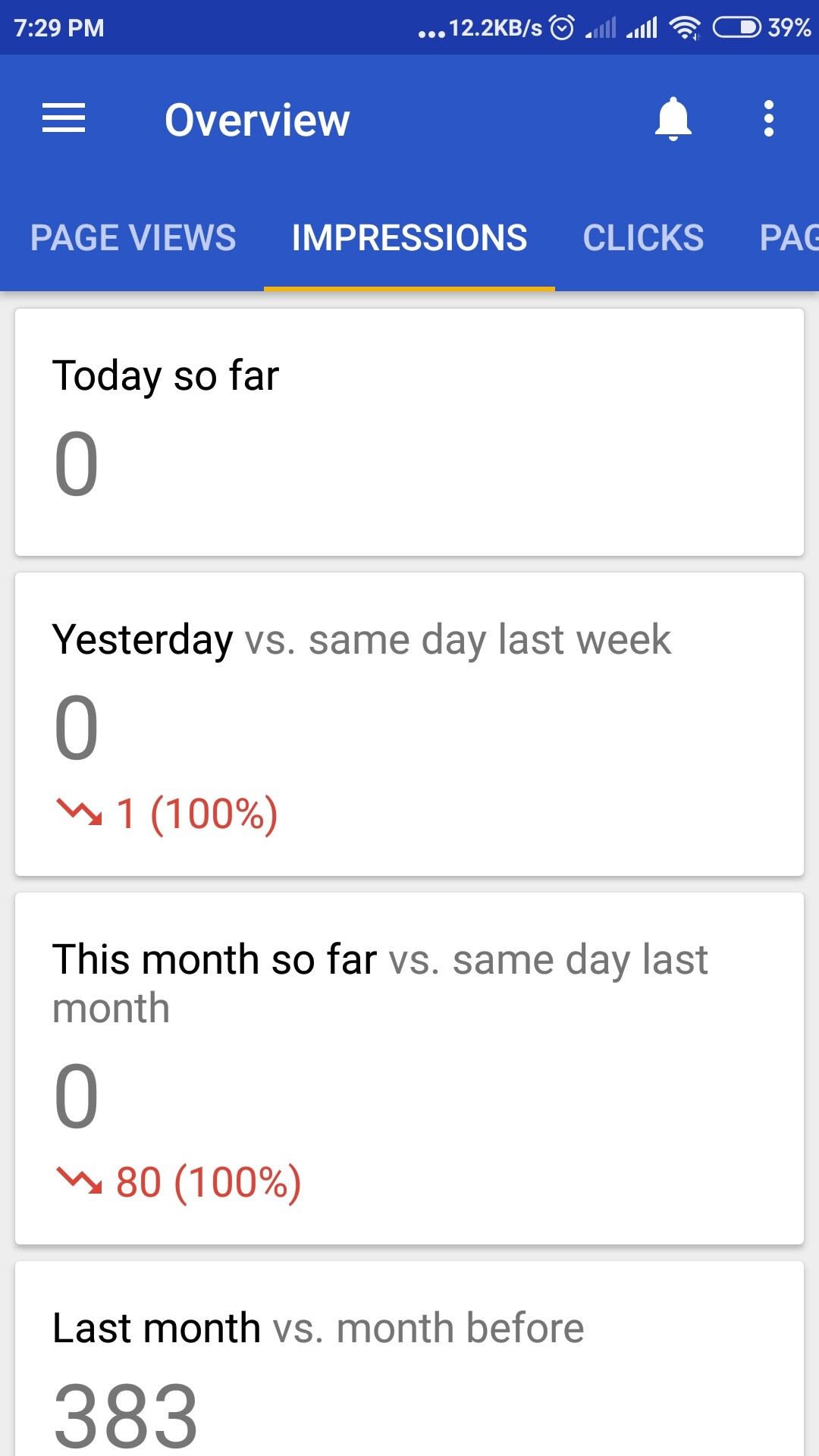Switch to the partially visible PAG tab
The width and height of the screenshot is (819, 1456).
(x=789, y=238)
